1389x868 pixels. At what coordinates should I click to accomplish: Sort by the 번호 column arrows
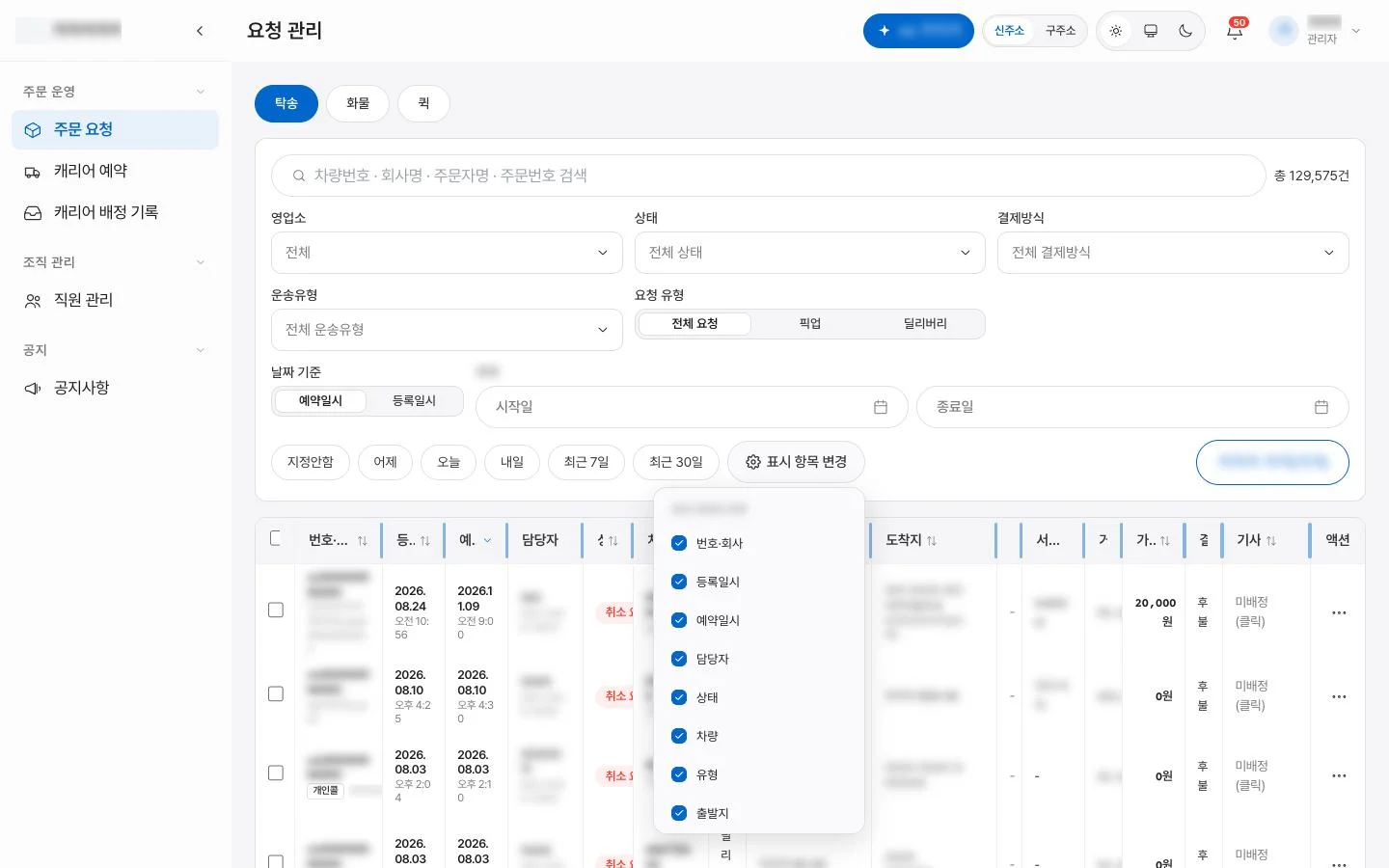tap(363, 541)
